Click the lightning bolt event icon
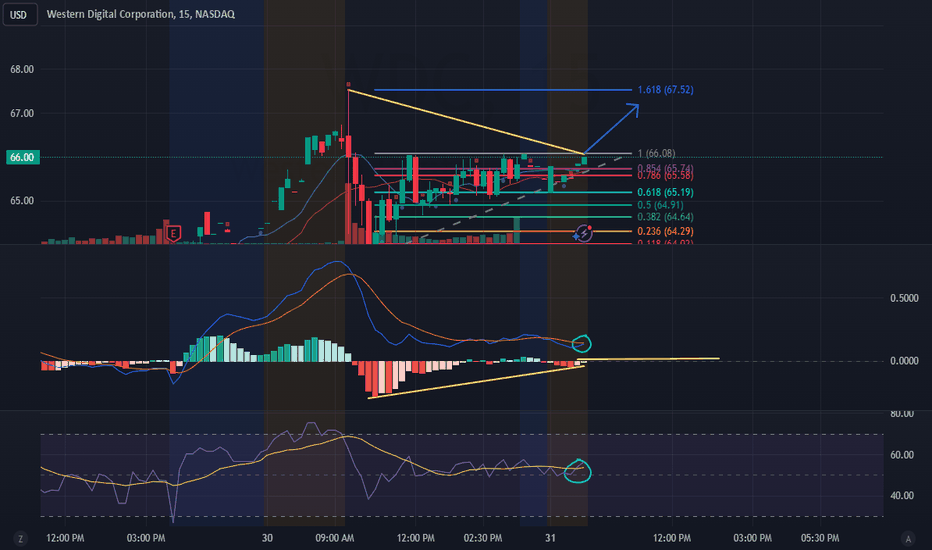Viewport: 932px width, 550px height. pyautogui.click(x=583, y=232)
